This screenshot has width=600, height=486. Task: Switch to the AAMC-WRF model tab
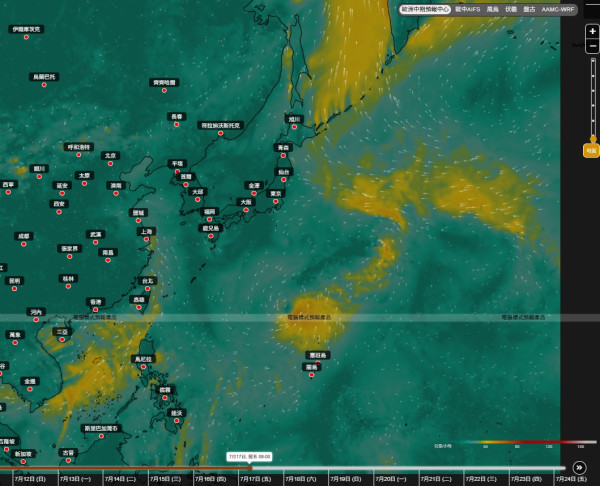[558, 9]
